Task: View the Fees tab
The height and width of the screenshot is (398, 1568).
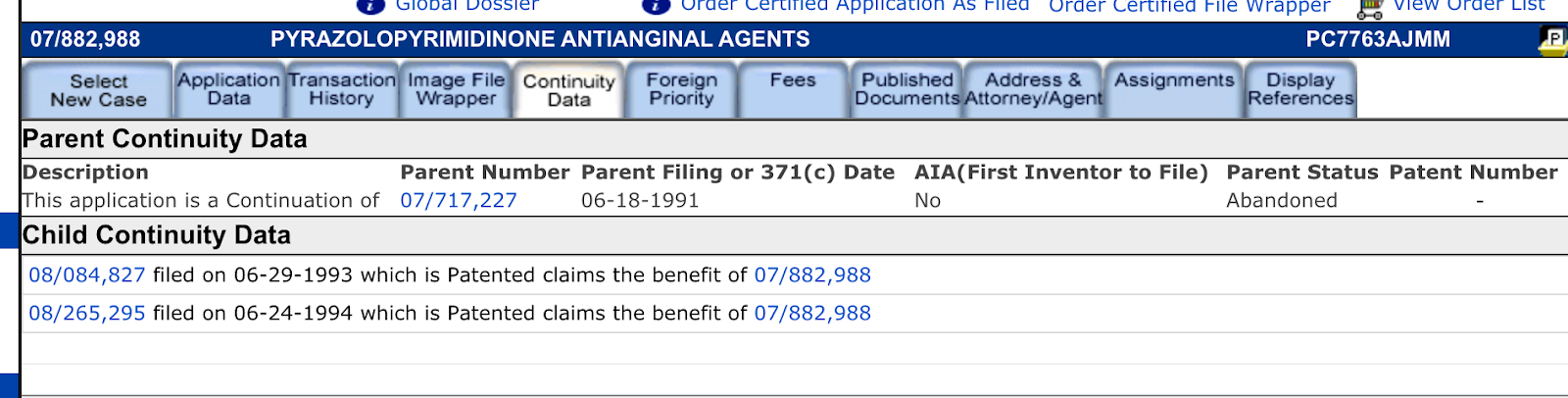Action: pyautogui.click(x=793, y=89)
